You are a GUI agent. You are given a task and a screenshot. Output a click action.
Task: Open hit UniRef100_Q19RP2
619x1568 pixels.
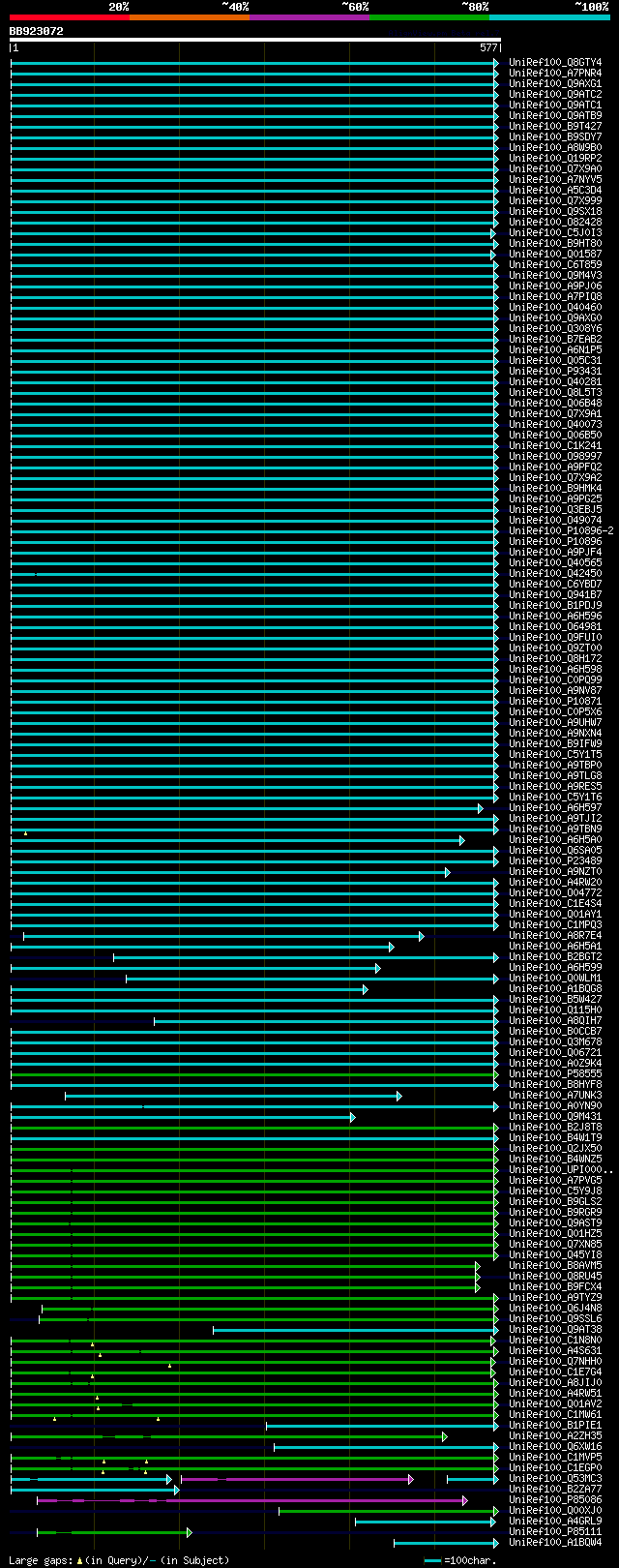pyautogui.click(x=555, y=159)
